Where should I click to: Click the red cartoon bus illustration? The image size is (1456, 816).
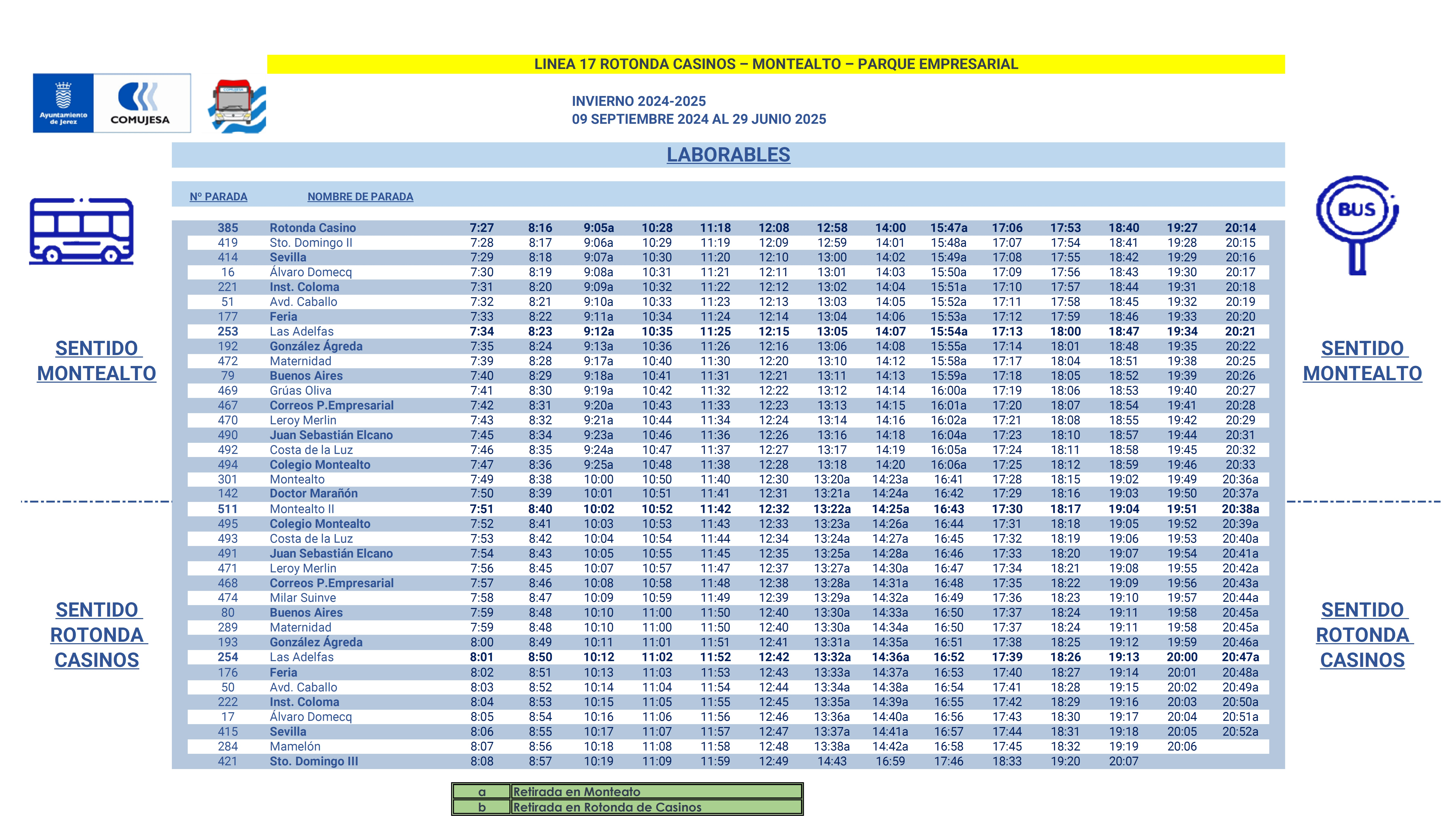pyautogui.click(x=237, y=106)
